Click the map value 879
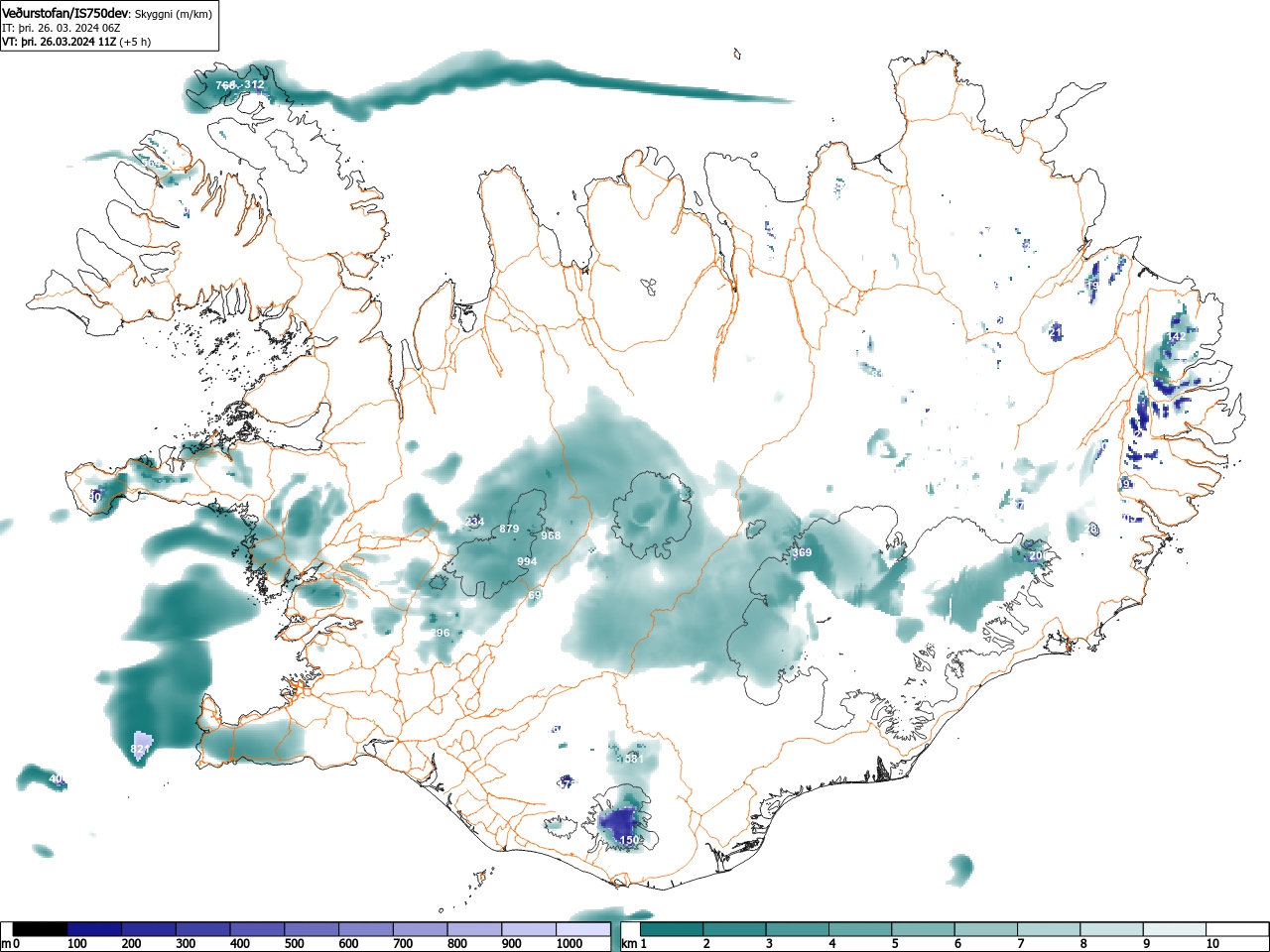The height and width of the screenshot is (952, 1270). (x=509, y=529)
